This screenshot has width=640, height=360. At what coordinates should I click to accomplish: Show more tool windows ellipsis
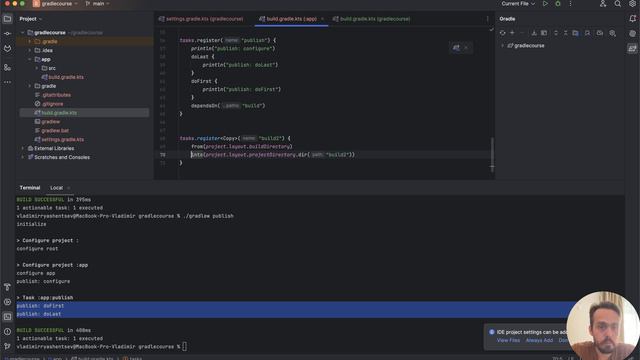click(x=7, y=82)
